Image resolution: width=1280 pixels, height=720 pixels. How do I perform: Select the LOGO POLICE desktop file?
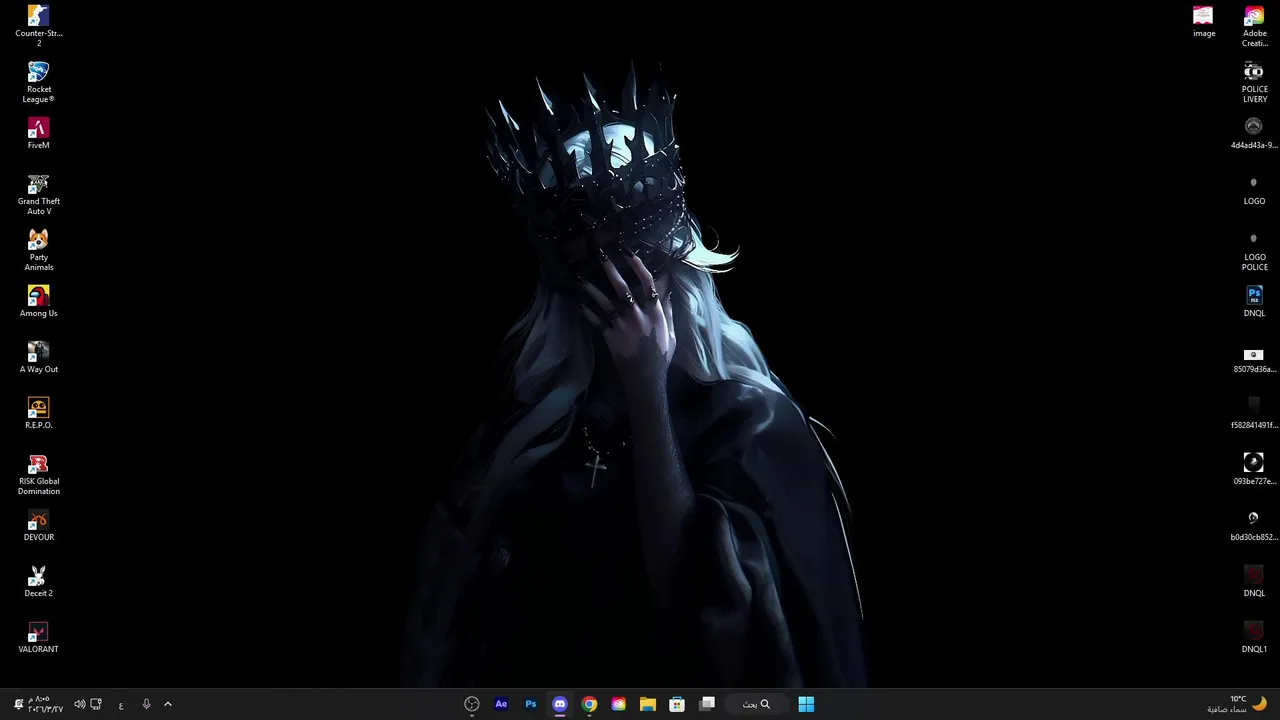[x=1254, y=250]
